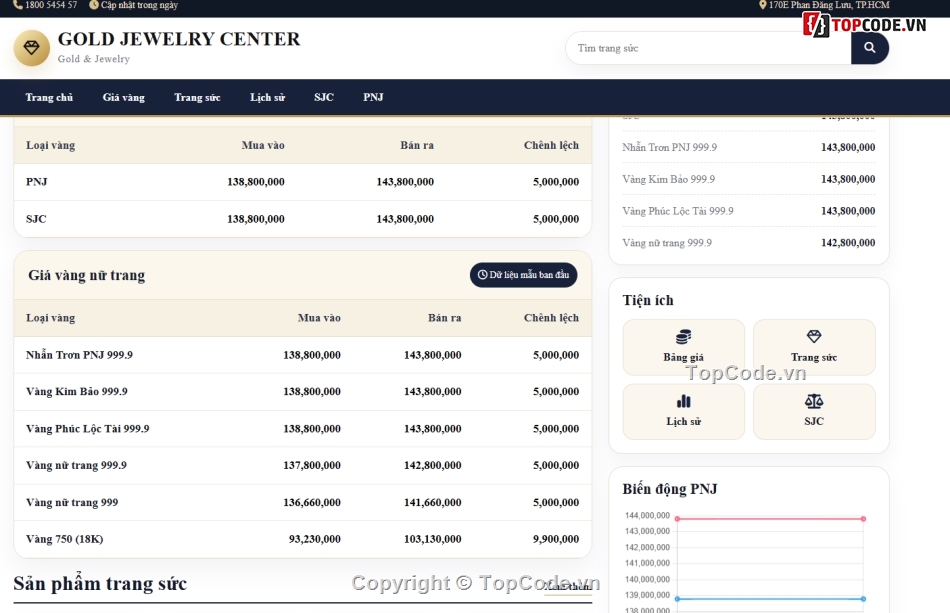Click the gold diamond logo icon
This screenshot has height=613, width=950.
32,48
